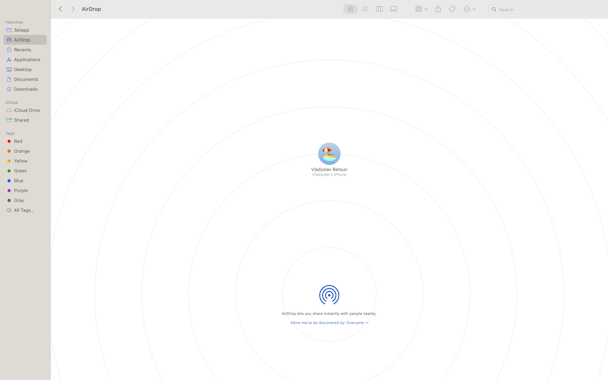Click the Documents page icon
608x380 pixels.
[9, 79]
